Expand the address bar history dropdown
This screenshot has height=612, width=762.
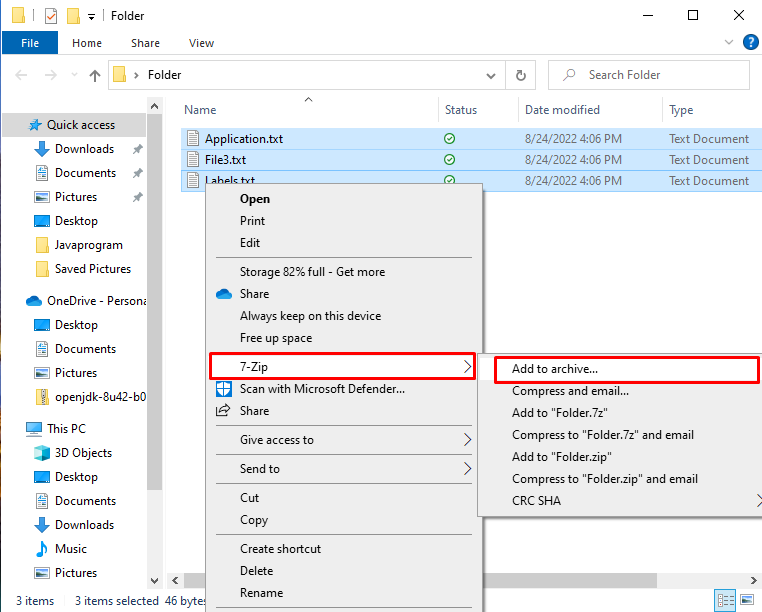pos(490,75)
